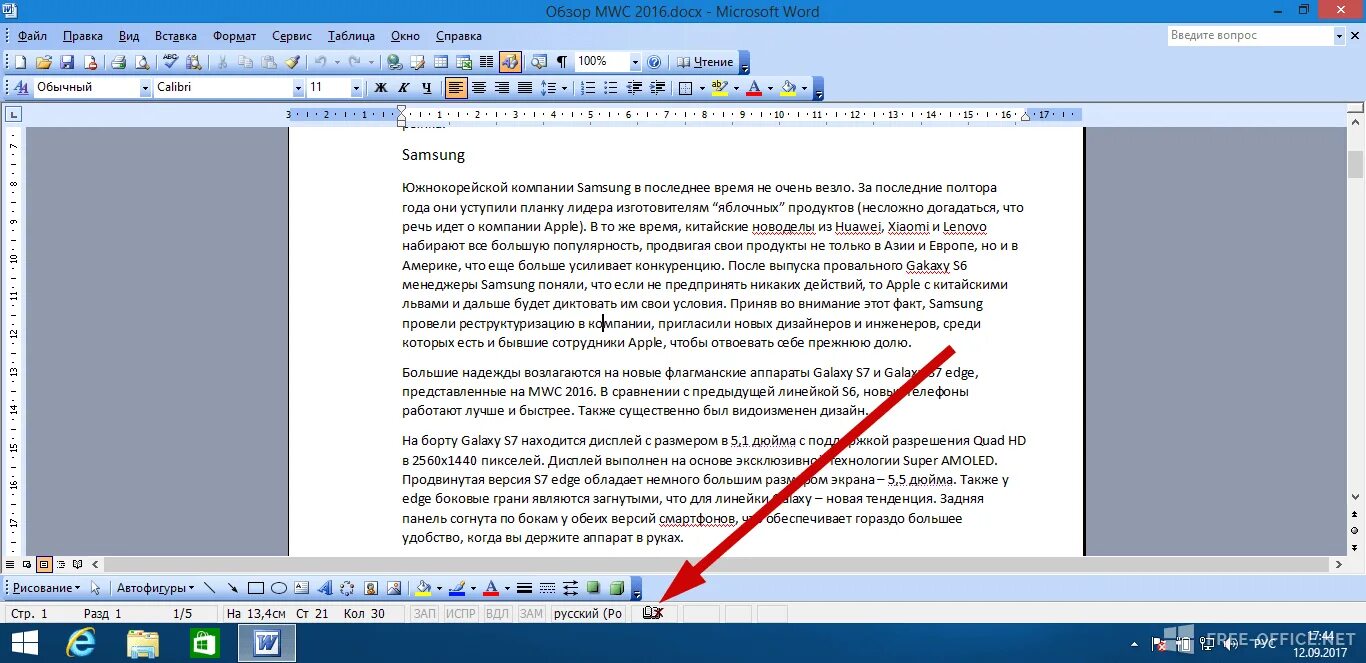Expand the borders dropdown arrow
Viewport: 1366px width, 663px height.
point(701,88)
